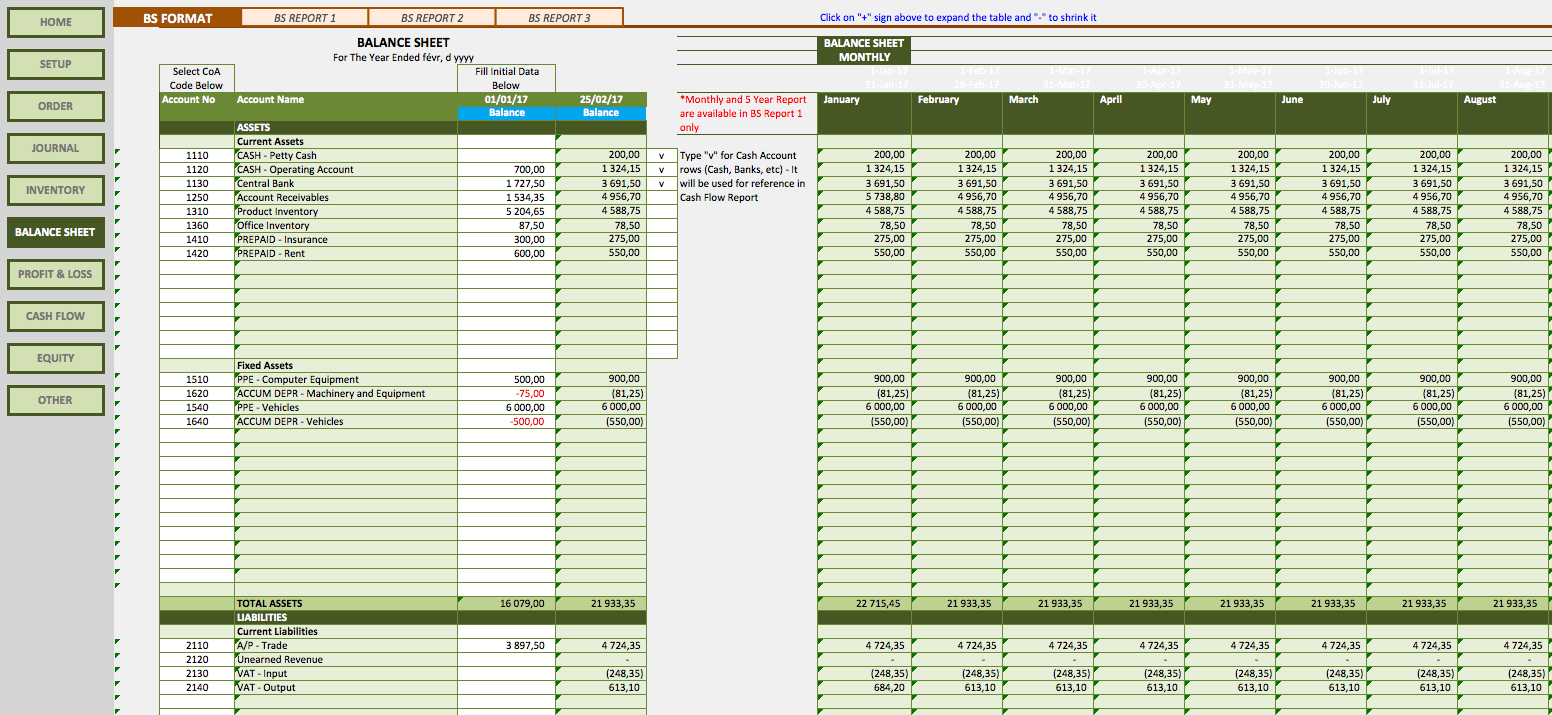Switch to the BS REPORT 1 tab
The height and width of the screenshot is (715, 1552).
305,18
